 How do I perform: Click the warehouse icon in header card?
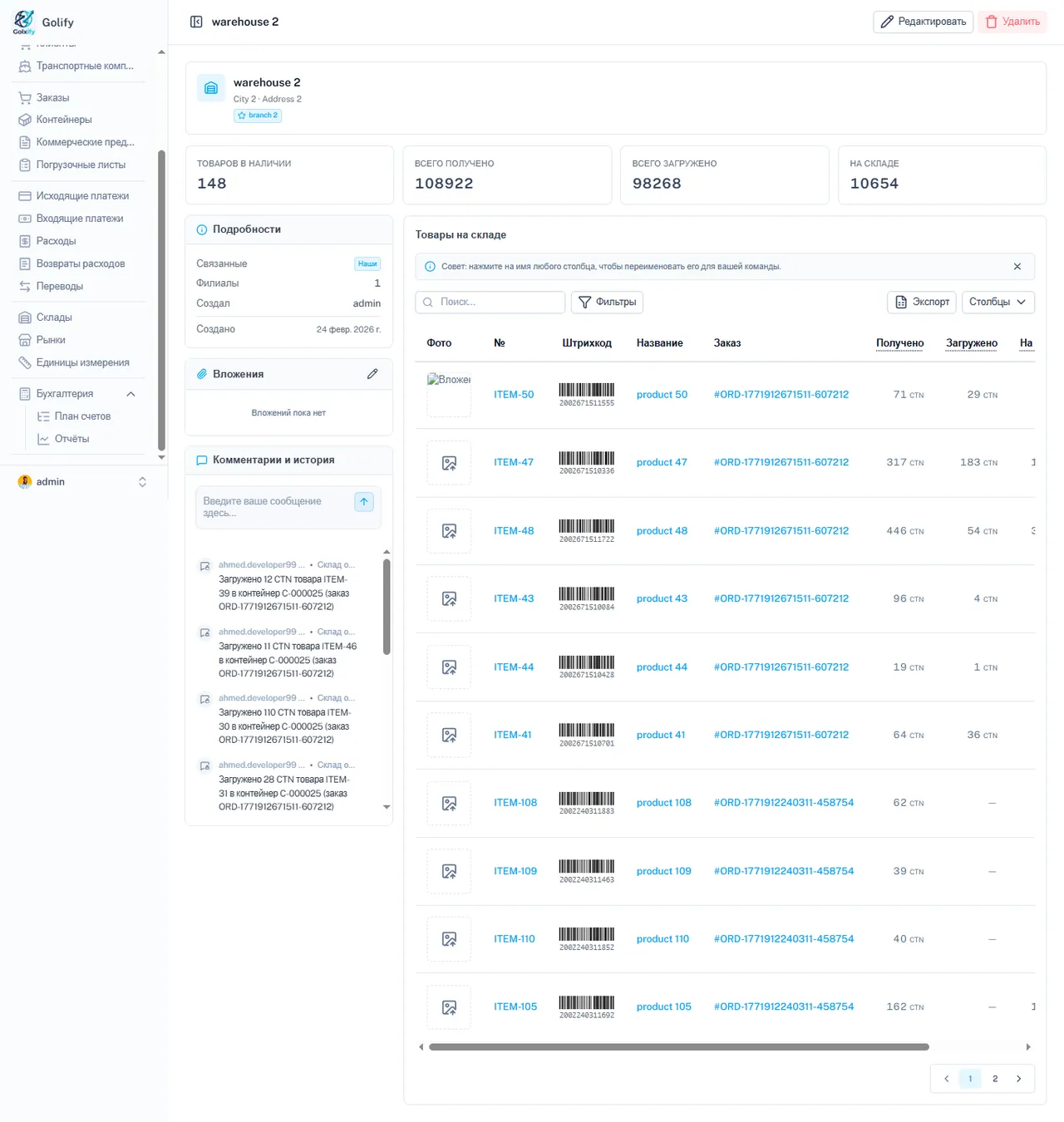[211, 88]
